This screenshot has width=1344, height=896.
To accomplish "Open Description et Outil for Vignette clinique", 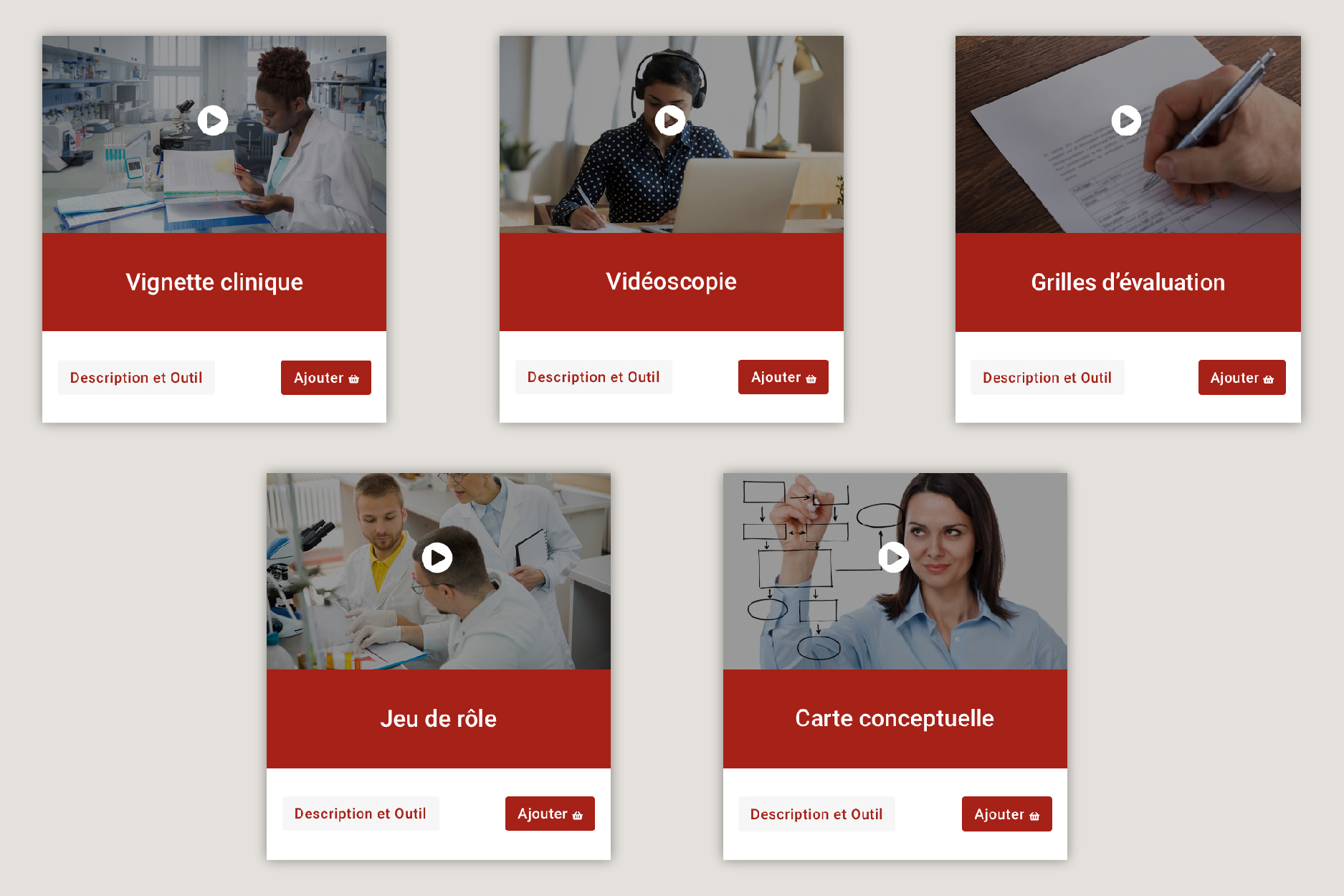I will (136, 378).
